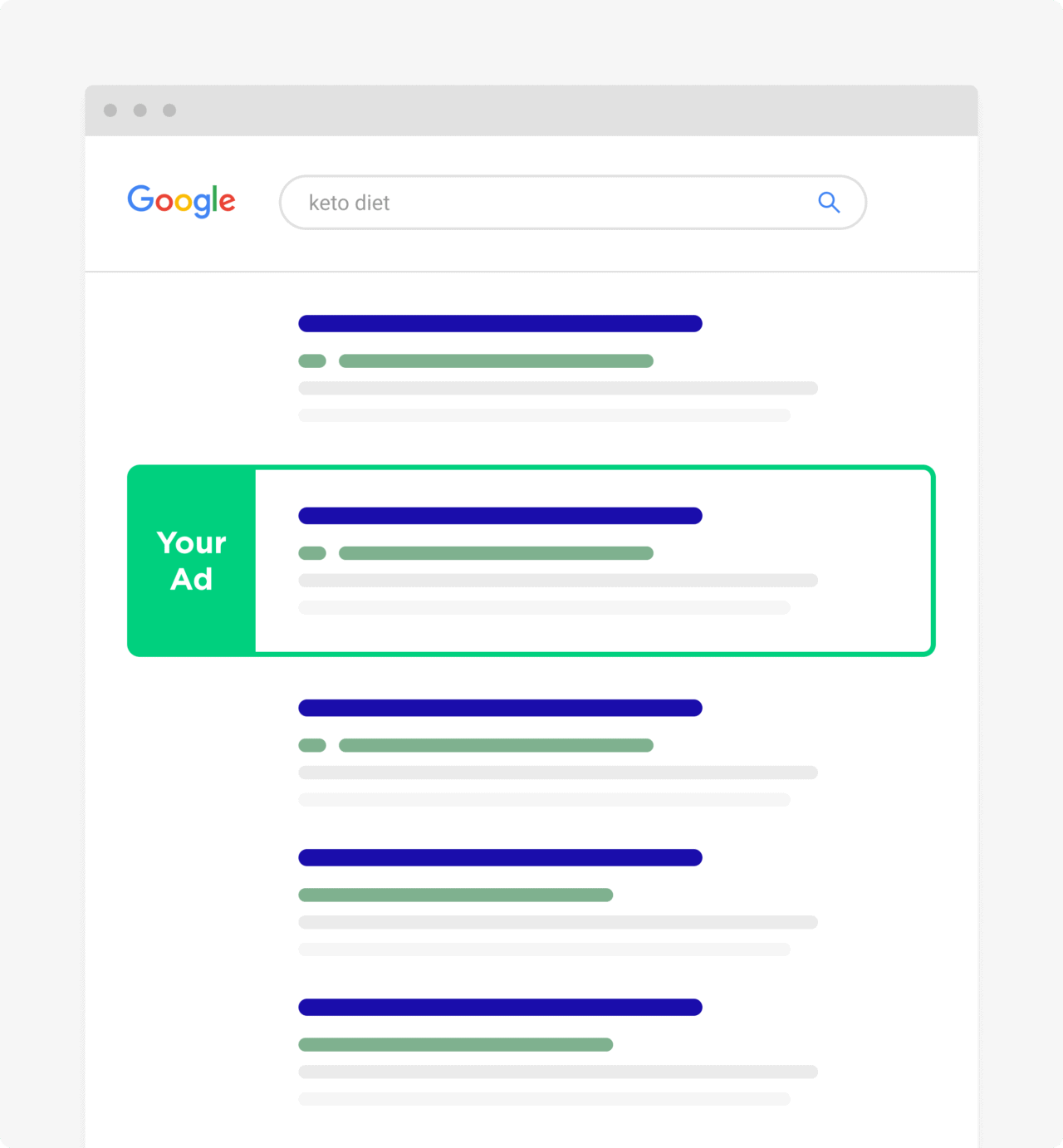Click the small green badge inside the highlighted ad
Screen dimensions: 1063x1148
(x=312, y=553)
